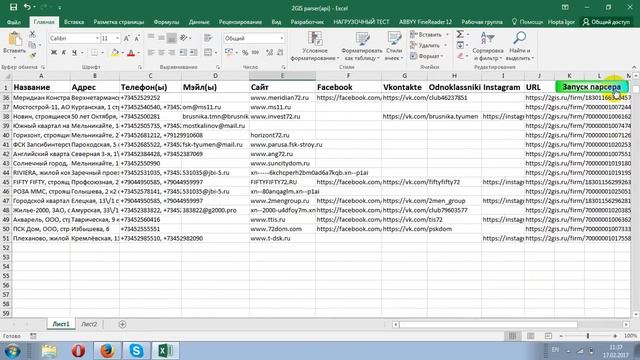The height and width of the screenshot is (360, 640).
Task: Open the cells Format dropdown
Action: pos(427,56)
